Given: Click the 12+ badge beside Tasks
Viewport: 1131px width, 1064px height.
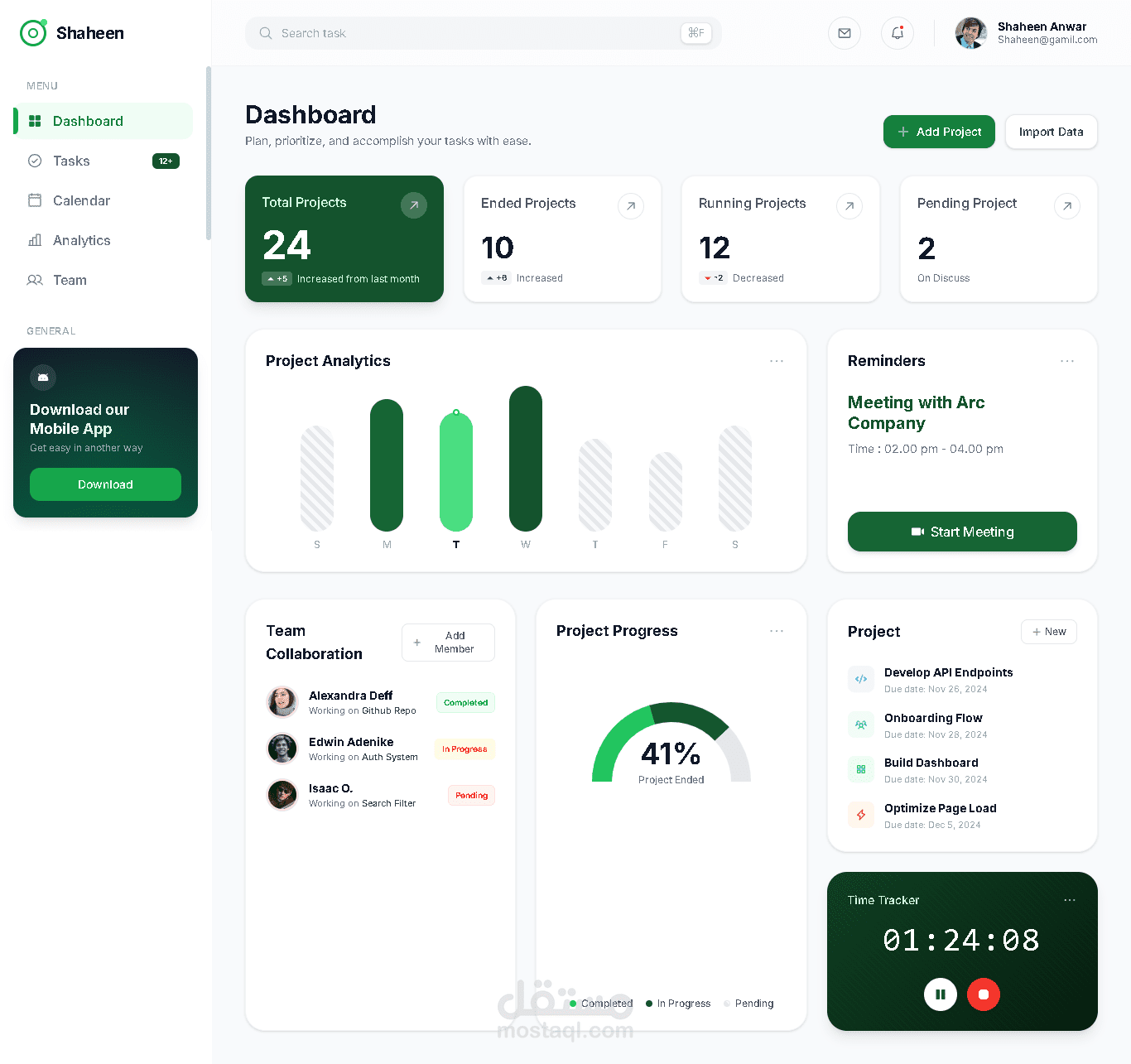Looking at the screenshot, I should [x=166, y=161].
